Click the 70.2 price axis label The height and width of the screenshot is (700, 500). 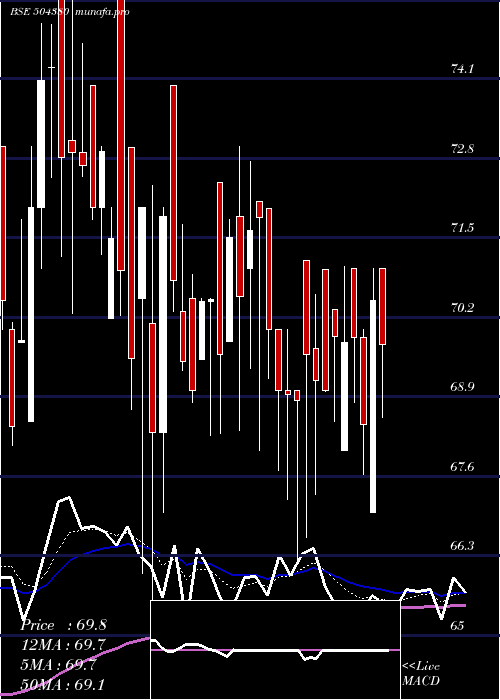point(462,308)
